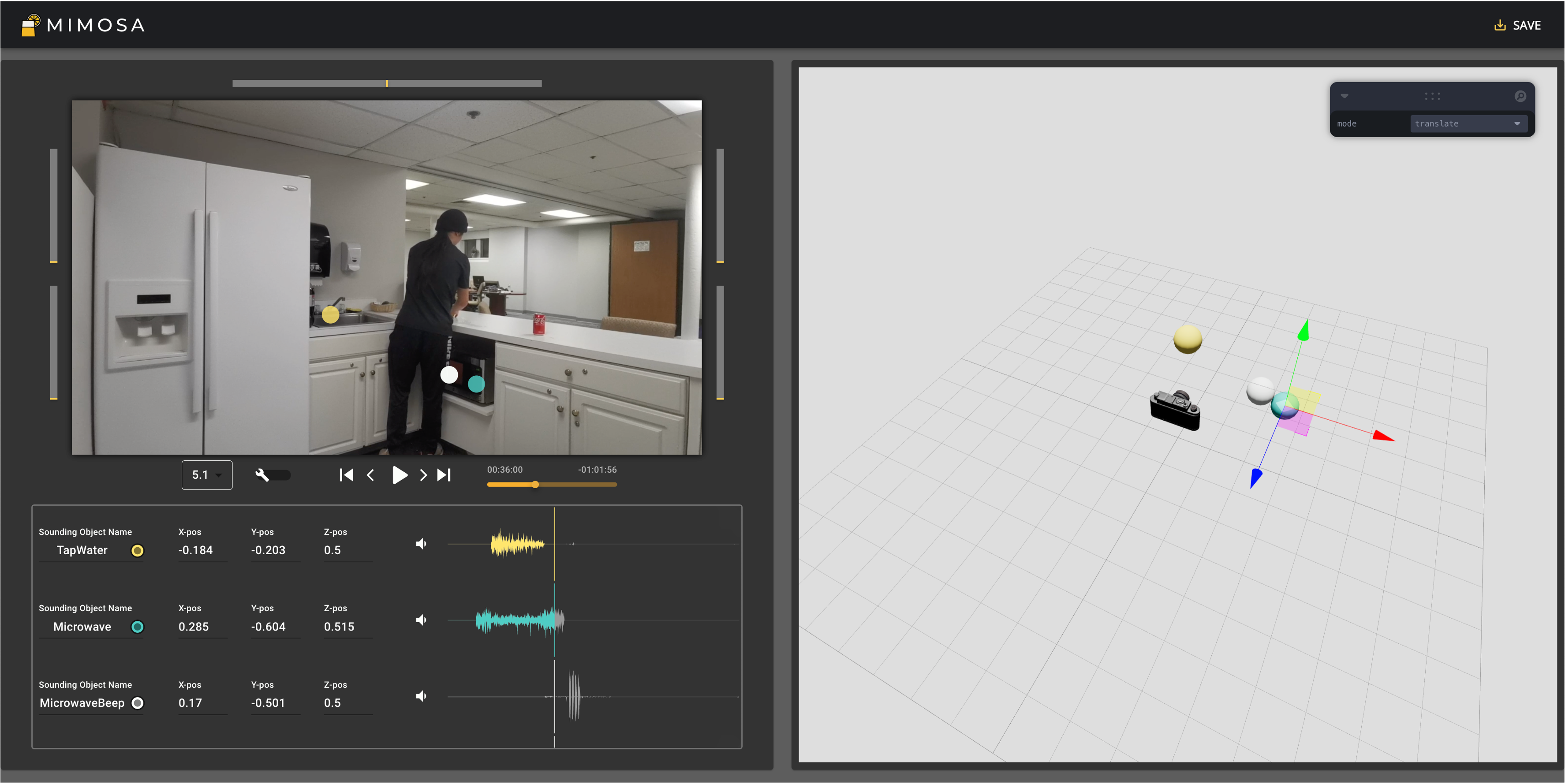Click the play button to start playback

[x=397, y=475]
